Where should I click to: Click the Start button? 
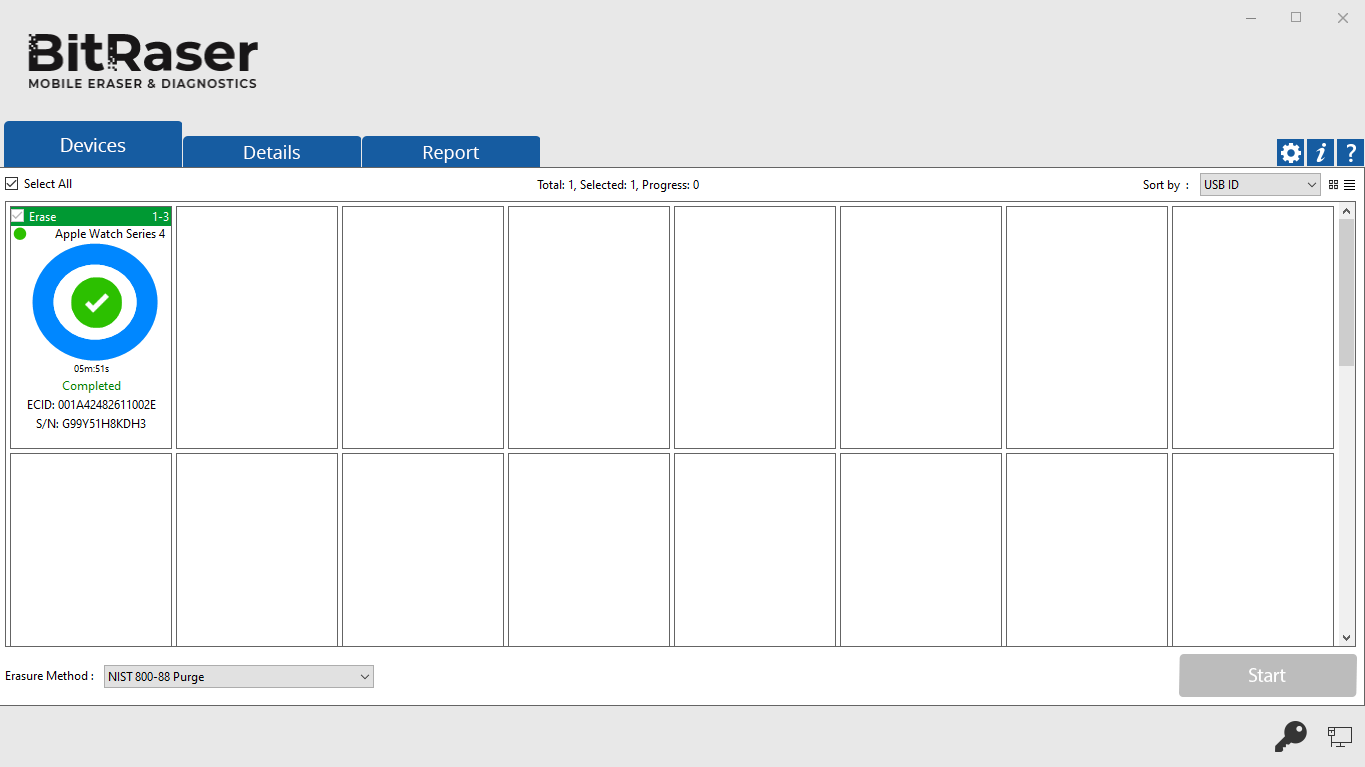1267,676
